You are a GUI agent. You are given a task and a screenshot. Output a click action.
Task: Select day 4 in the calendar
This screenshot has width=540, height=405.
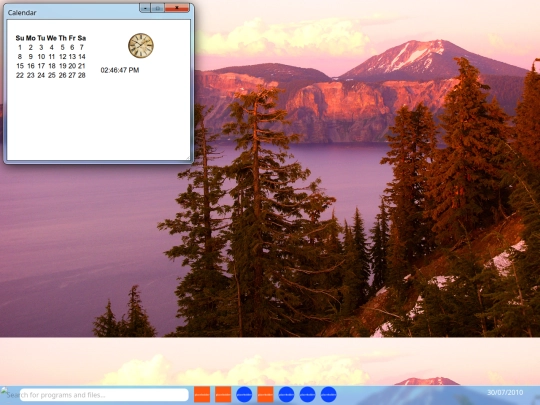coord(52,47)
